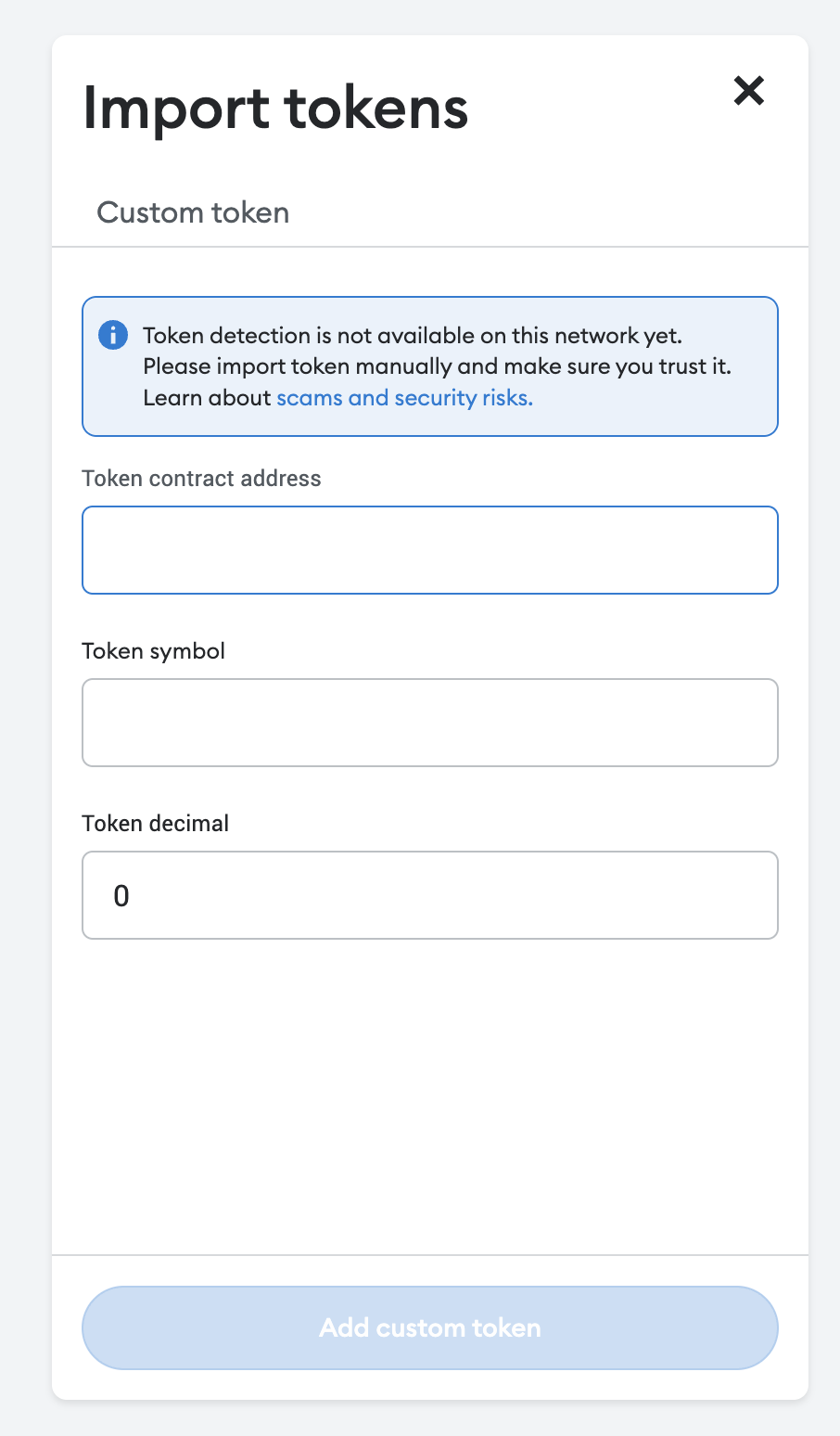Click the Token symbol label

(x=153, y=650)
